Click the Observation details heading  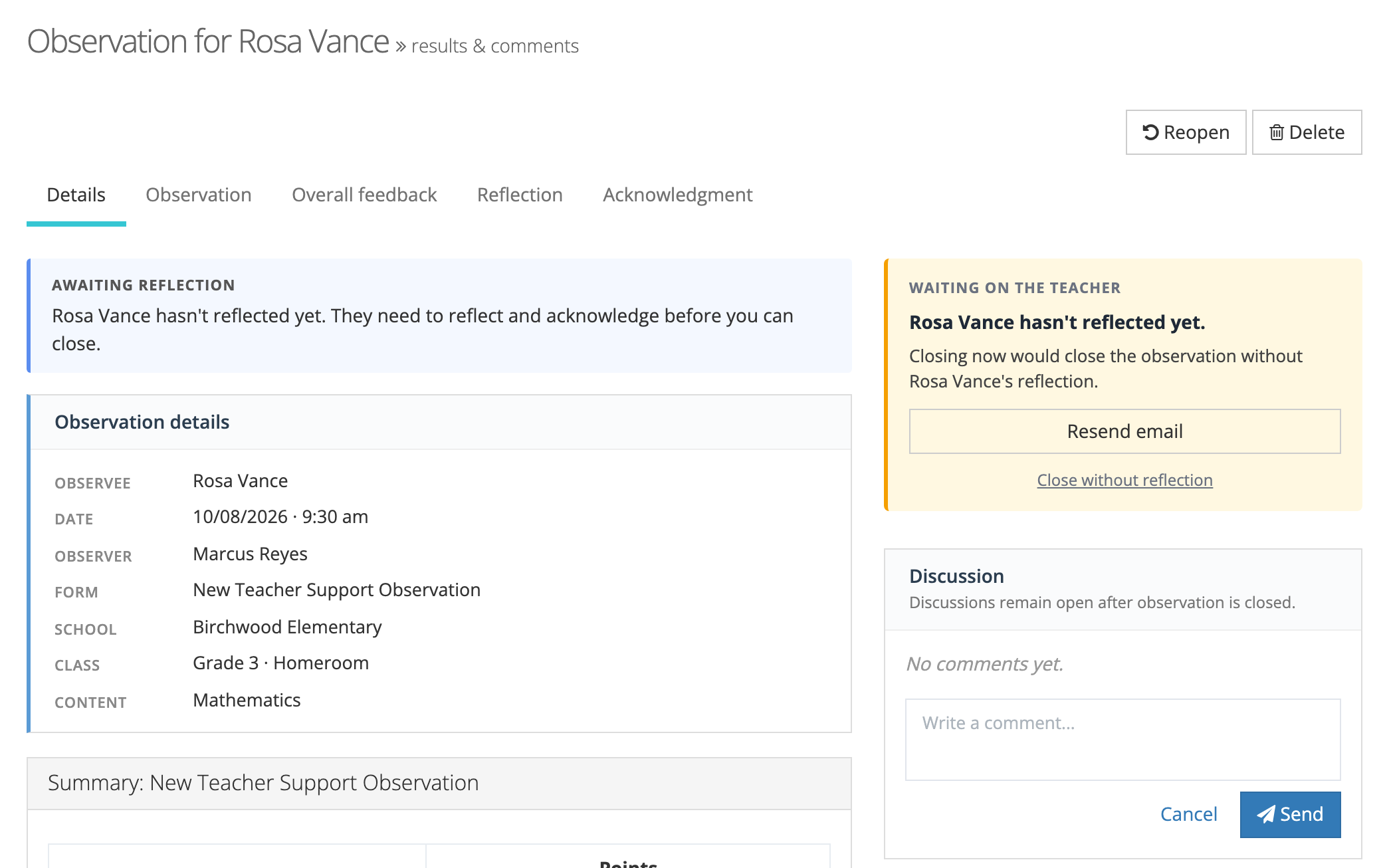coord(142,422)
